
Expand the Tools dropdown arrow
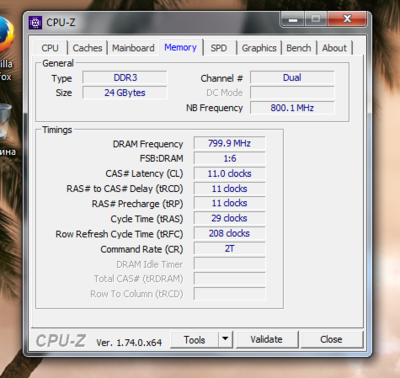tap(225, 339)
